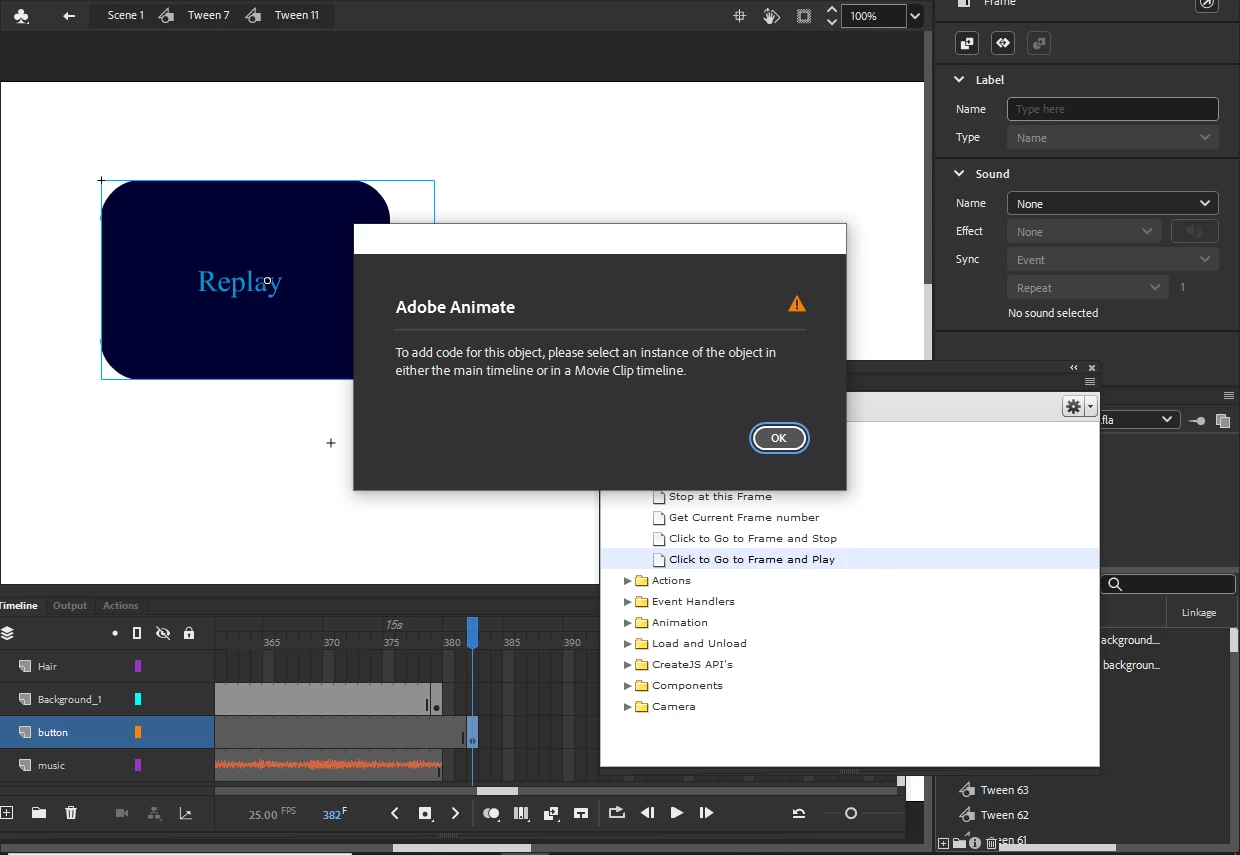Switch to the Timeline tab

(x=18, y=605)
